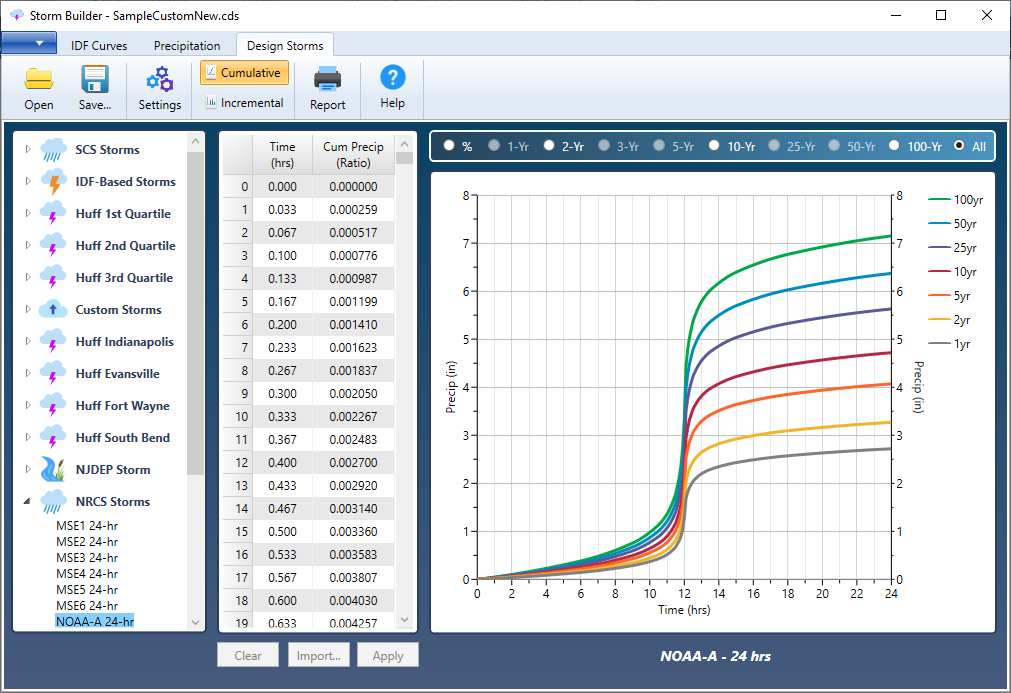The width and height of the screenshot is (1011, 693).
Task: Click the IDF-Based Storms lightning icon
Action: (x=54, y=181)
